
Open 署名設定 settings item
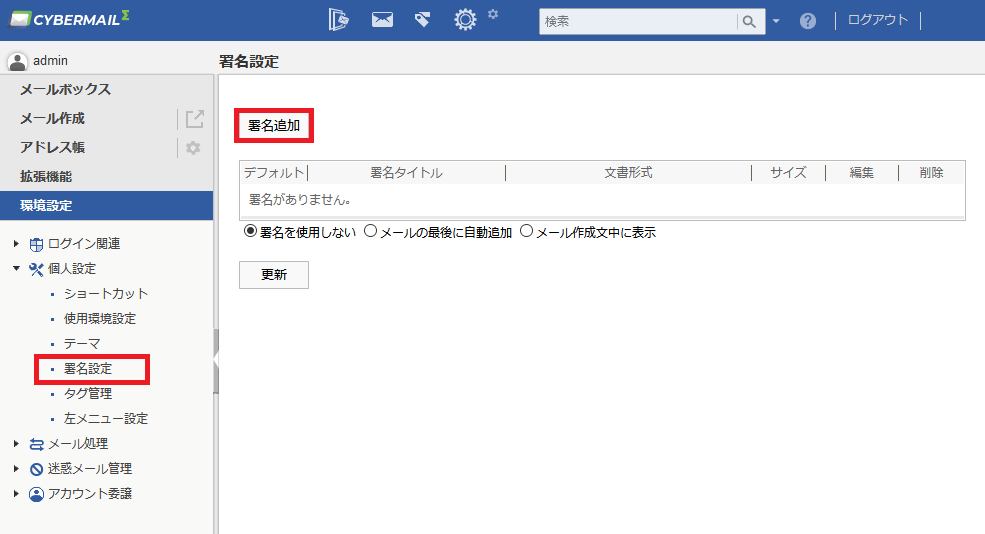(88, 369)
